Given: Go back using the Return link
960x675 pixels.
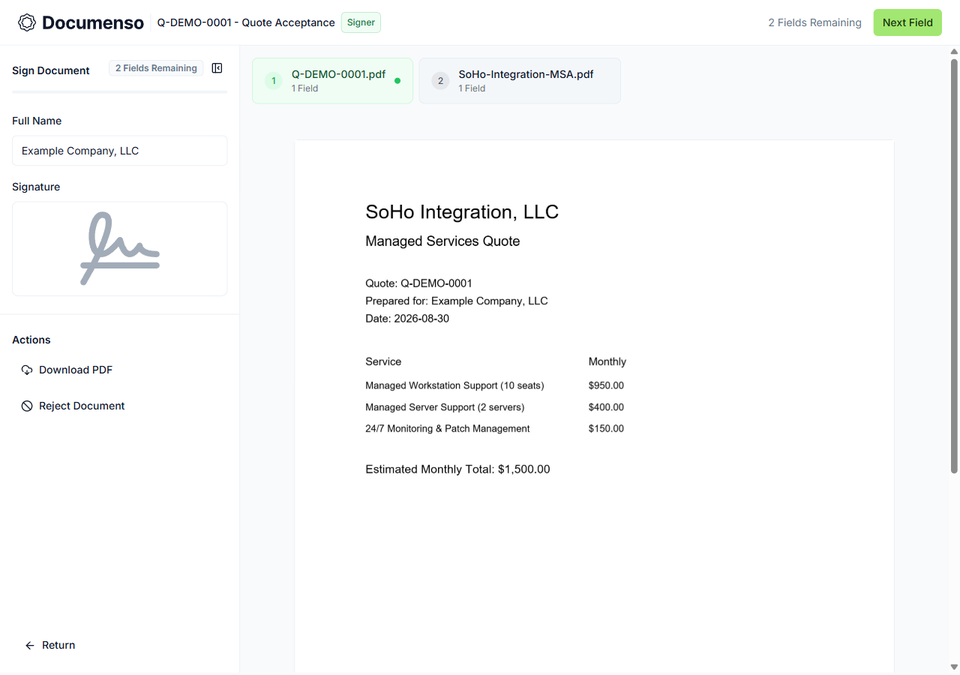Looking at the screenshot, I should click(50, 646).
